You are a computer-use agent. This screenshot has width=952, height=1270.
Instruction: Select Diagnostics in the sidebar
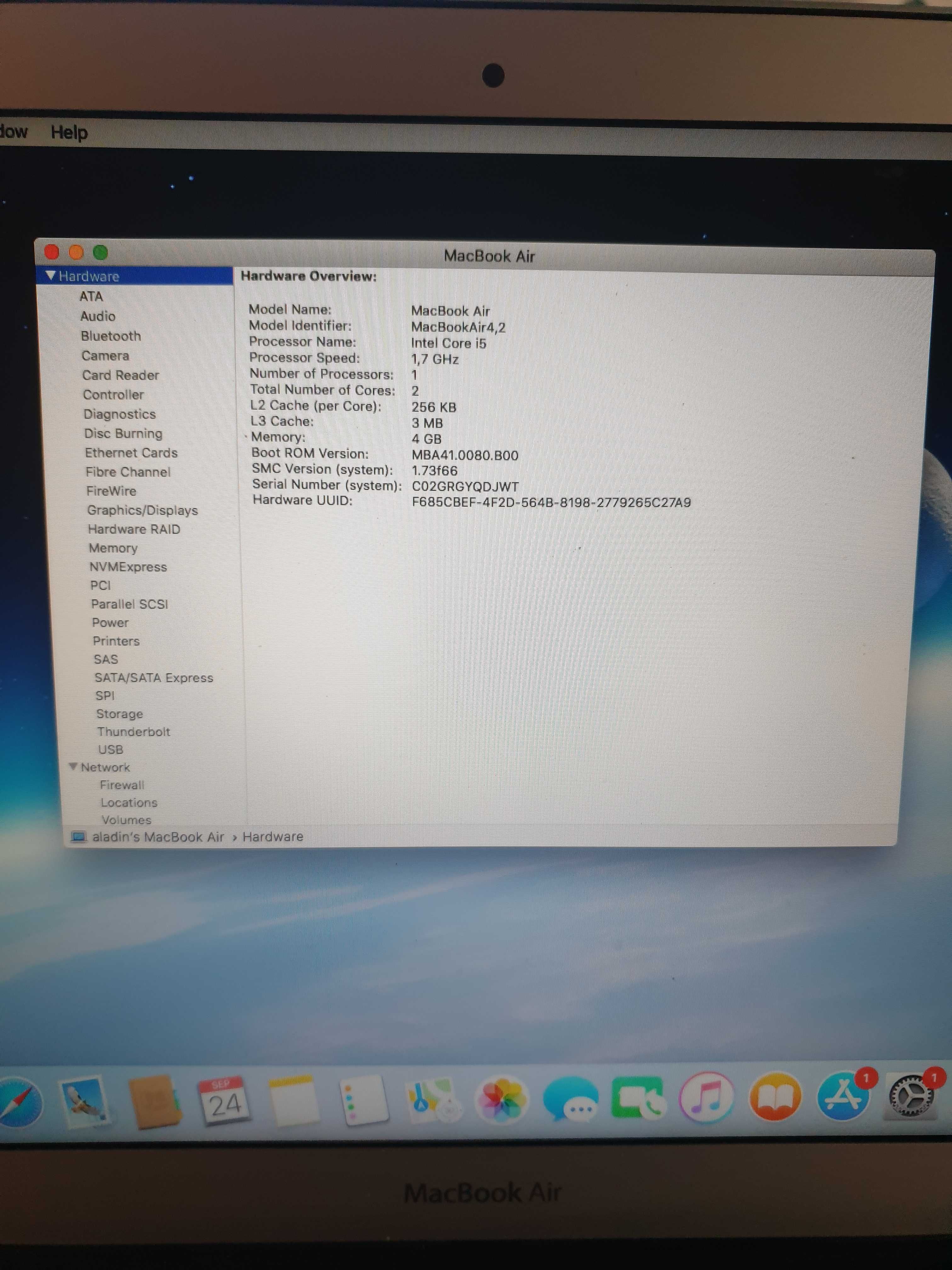(119, 414)
